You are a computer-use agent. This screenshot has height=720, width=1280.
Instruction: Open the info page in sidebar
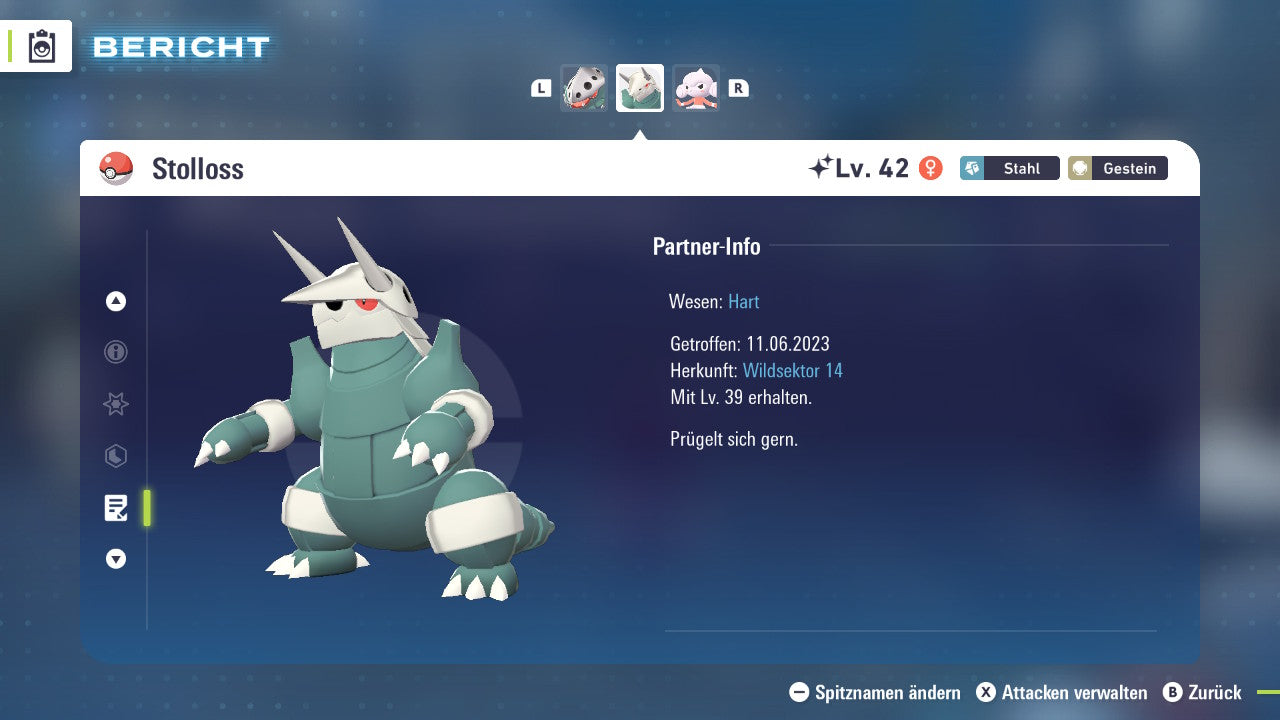116,352
